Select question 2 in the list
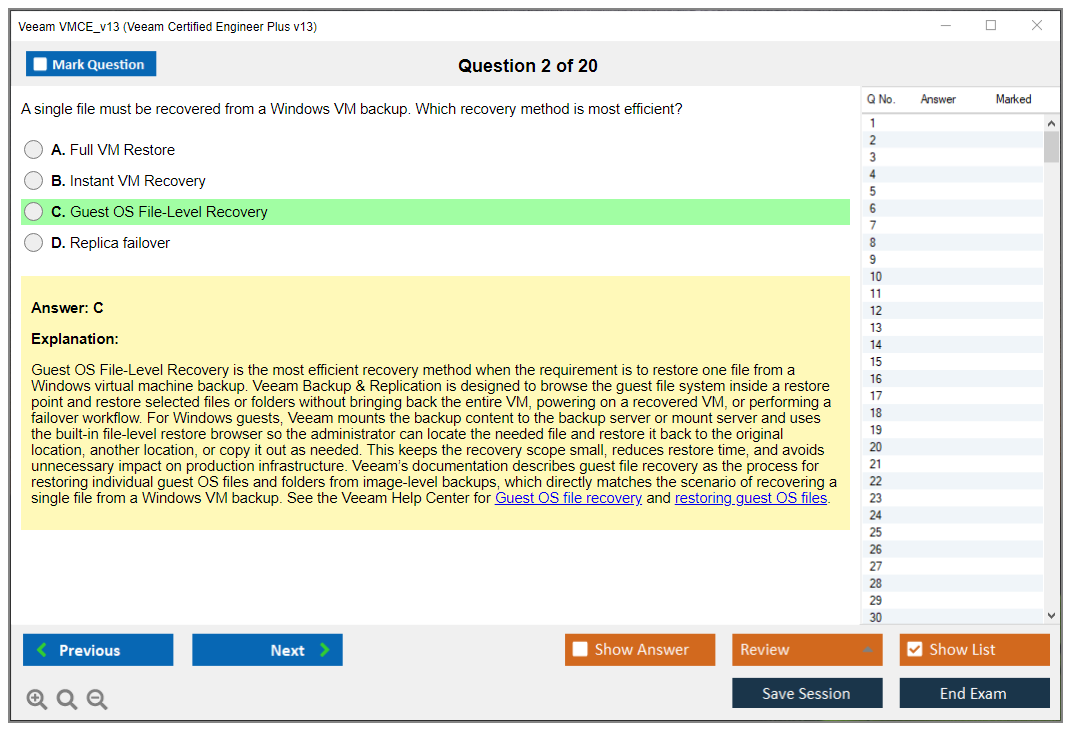This screenshot has width=1075, height=735. click(x=952, y=140)
